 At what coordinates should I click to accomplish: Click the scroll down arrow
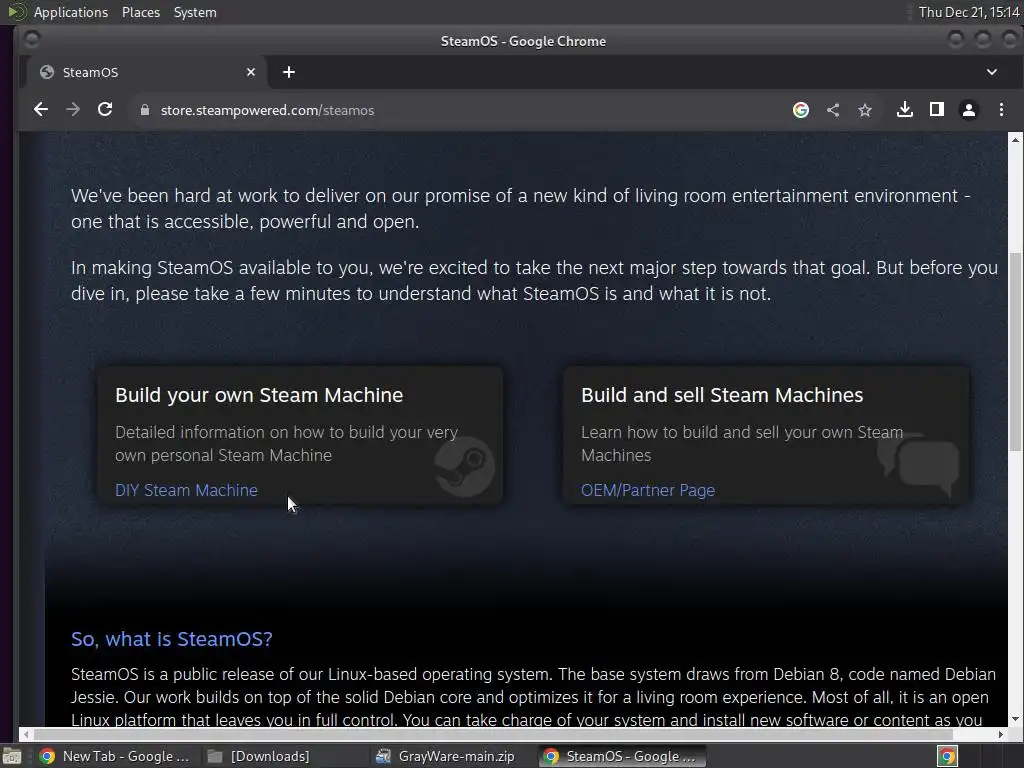point(1015,719)
